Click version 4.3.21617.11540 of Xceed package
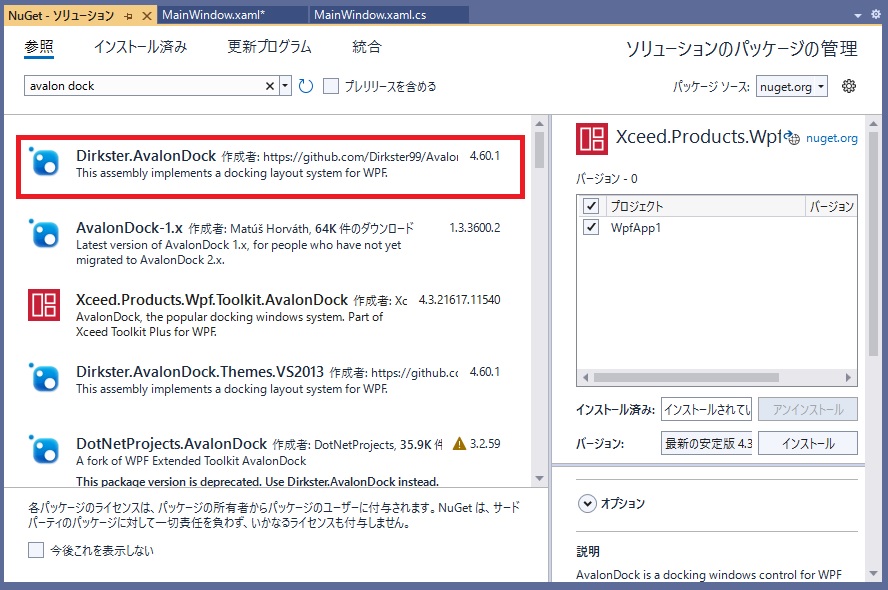This screenshot has height=590, width=888. (x=459, y=300)
